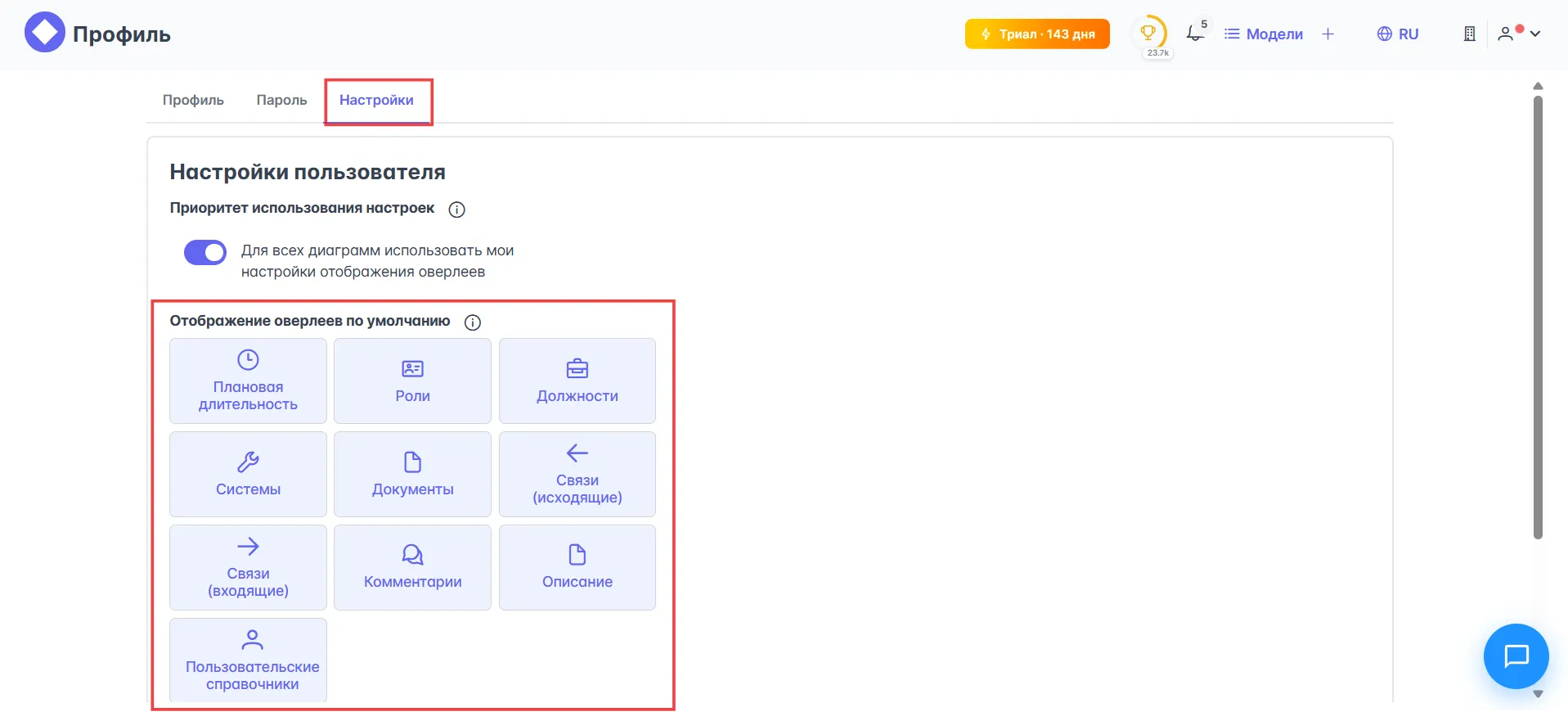Click the plus icon next to Модели
This screenshot has width=1568, height=712.
1328,34
